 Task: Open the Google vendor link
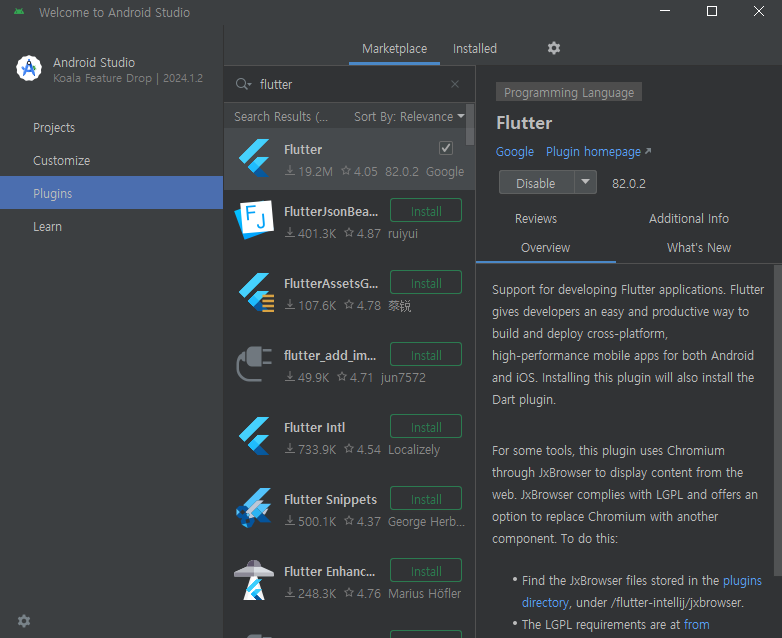click(515, 152)
